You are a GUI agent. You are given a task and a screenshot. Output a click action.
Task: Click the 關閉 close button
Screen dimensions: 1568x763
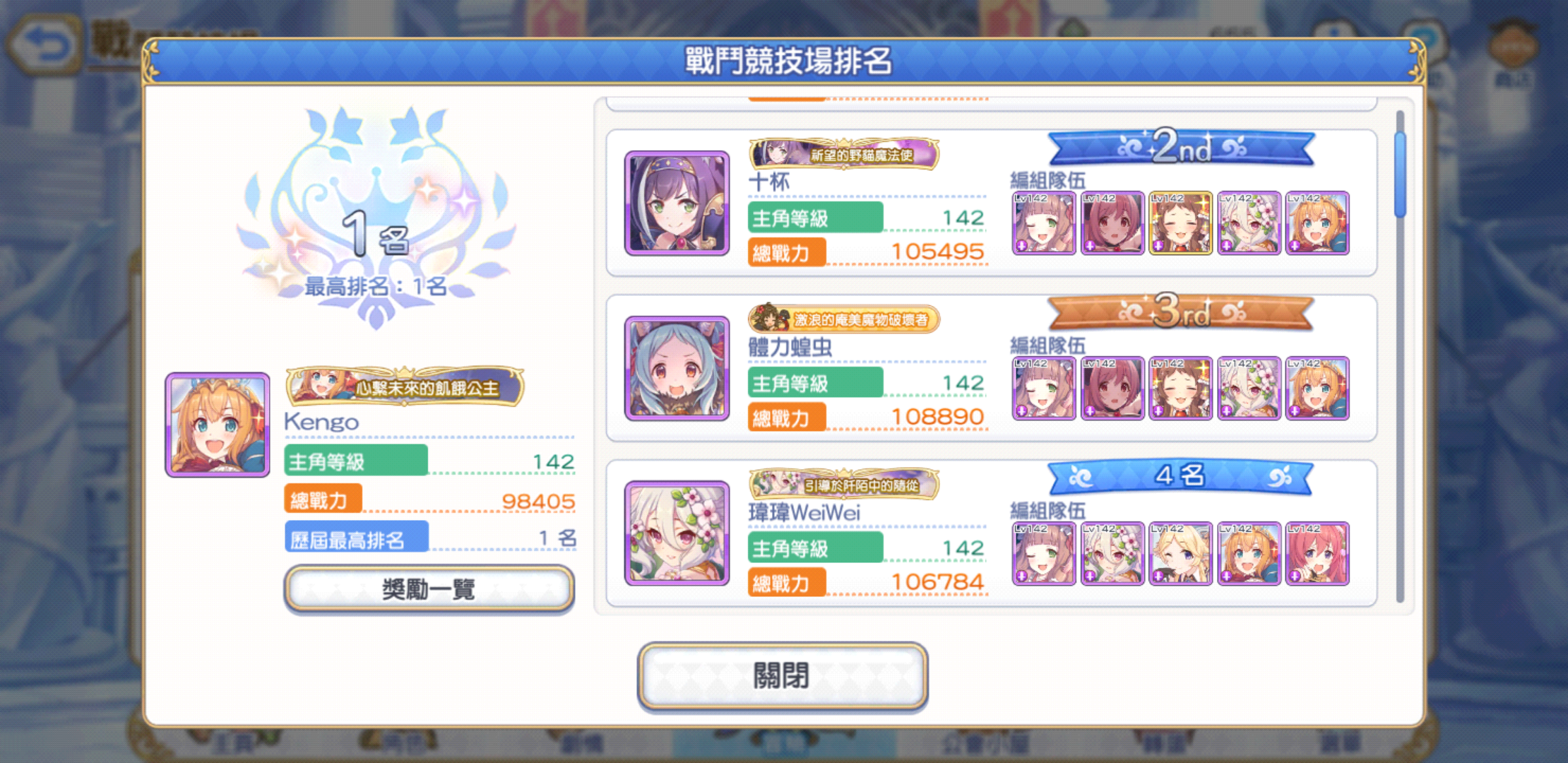[783, 675]
